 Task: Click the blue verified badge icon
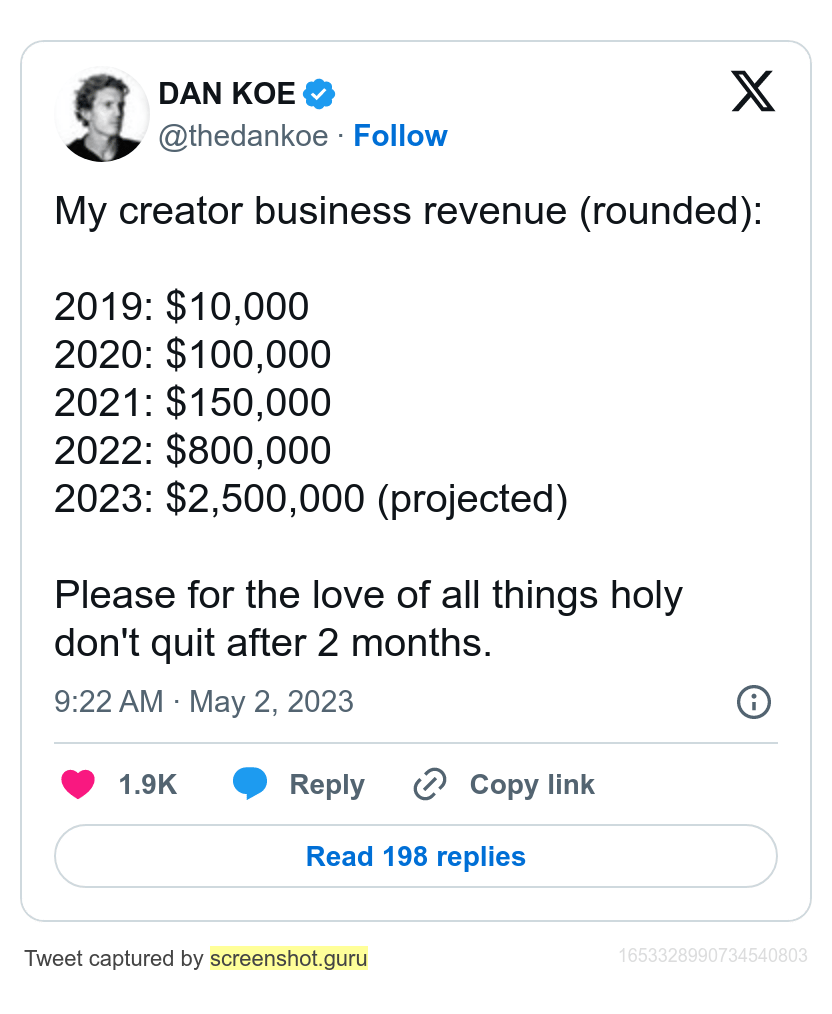click(319, 94)
